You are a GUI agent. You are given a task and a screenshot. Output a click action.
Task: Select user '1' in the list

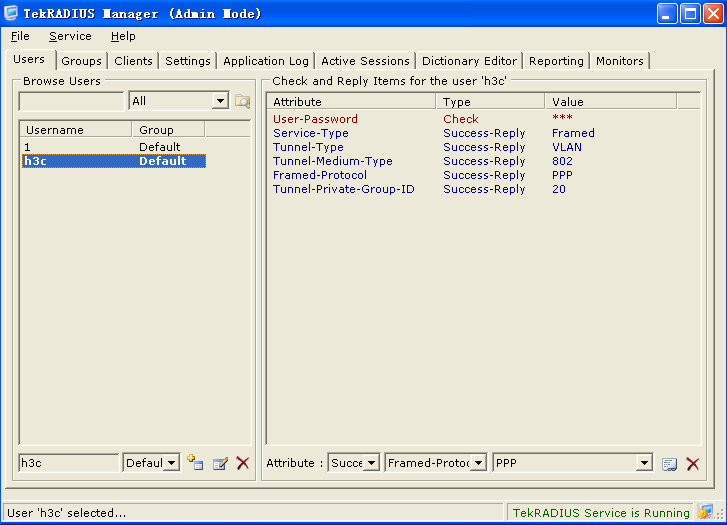[x=114, y=147]
